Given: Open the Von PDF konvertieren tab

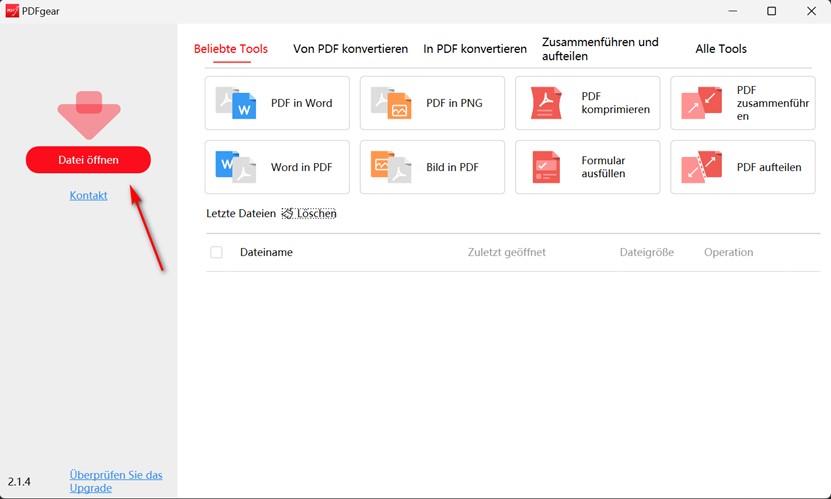Looking at the screenshot, I should pyautogui.click(x=350, y=49).
